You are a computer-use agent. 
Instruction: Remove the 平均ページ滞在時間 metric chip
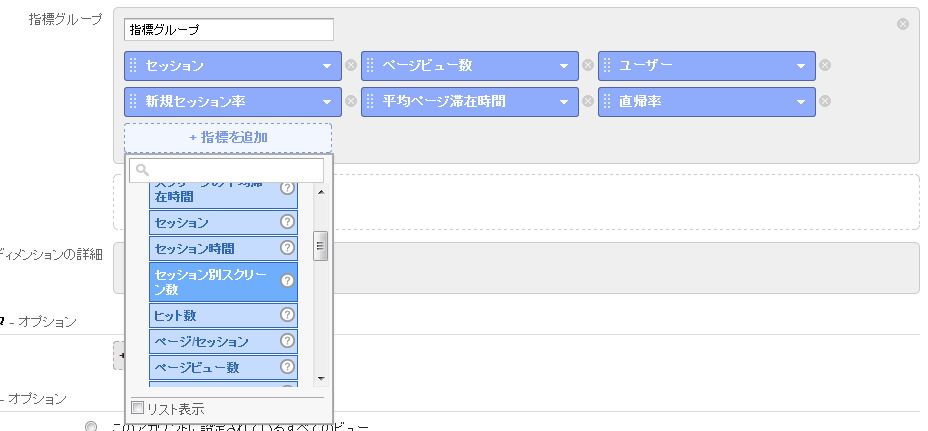coord(588,101)
